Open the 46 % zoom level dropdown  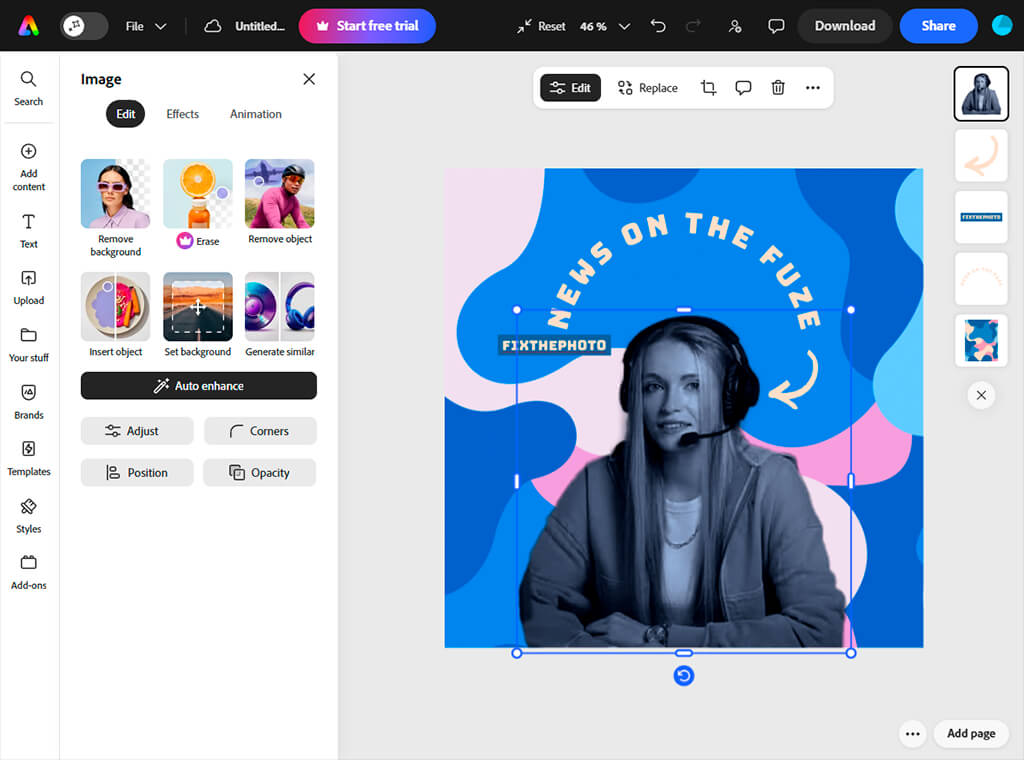coord(593,26)
